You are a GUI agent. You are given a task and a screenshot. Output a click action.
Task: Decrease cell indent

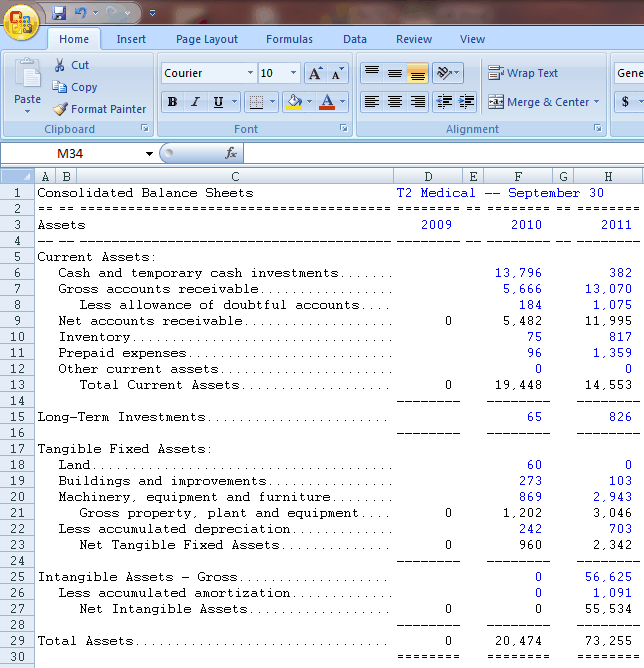(x=444, y=102)
